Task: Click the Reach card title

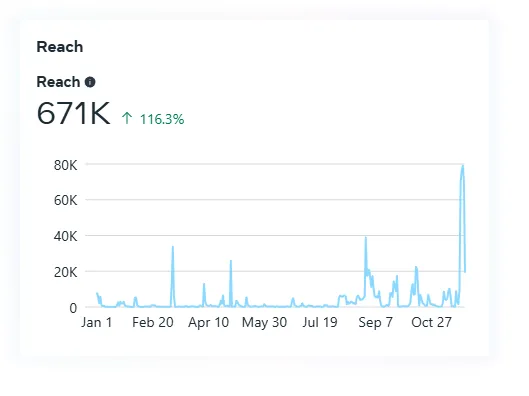Action: (60, 47)
